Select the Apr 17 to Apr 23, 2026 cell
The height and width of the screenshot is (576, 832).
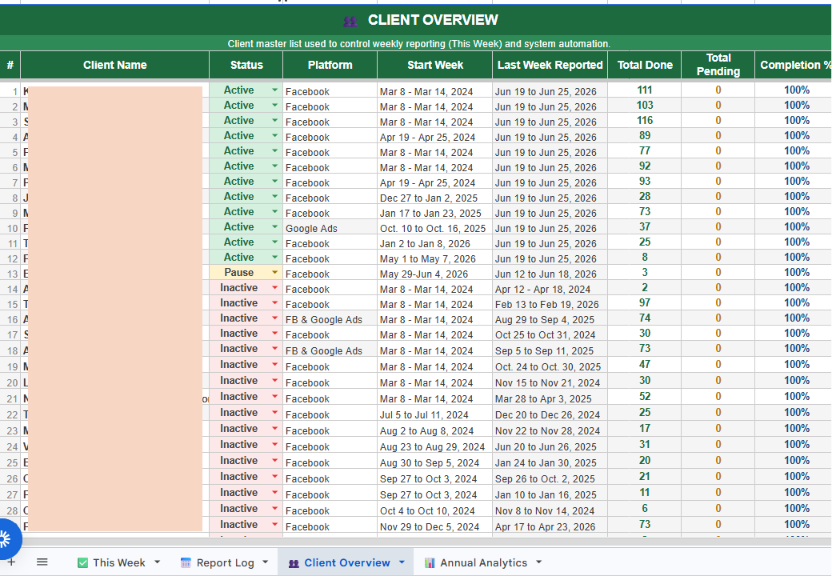point(550,526)
